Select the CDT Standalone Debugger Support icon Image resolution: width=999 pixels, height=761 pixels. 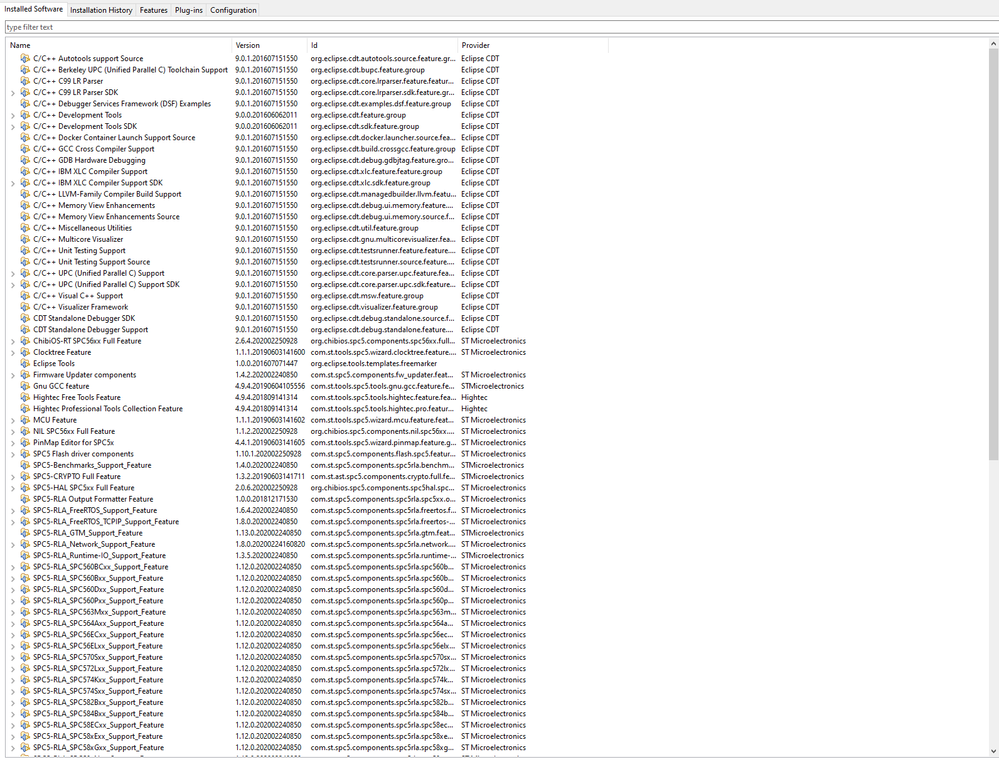(x=25, y=330)
